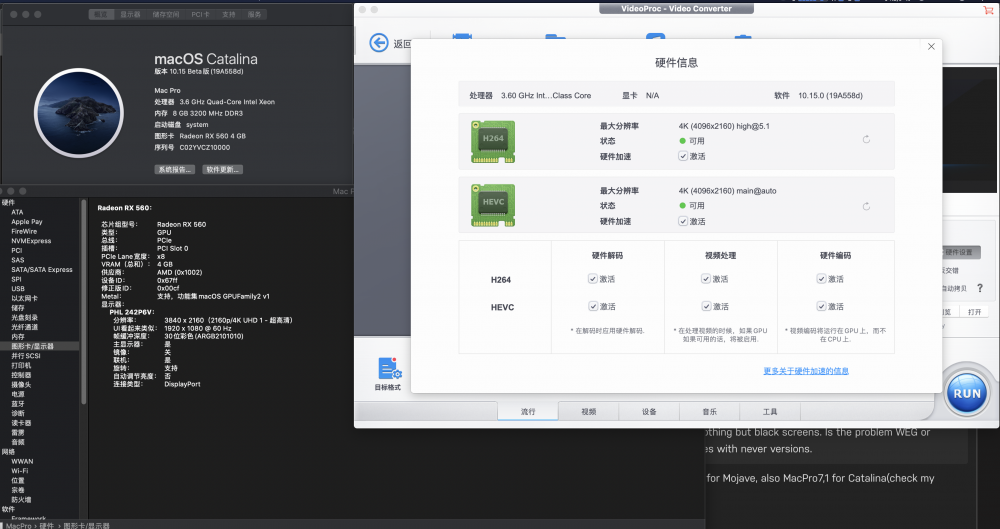Toggle H264 hardware acceleration checkbox
Screen dimensions: 1000x529
683,156
